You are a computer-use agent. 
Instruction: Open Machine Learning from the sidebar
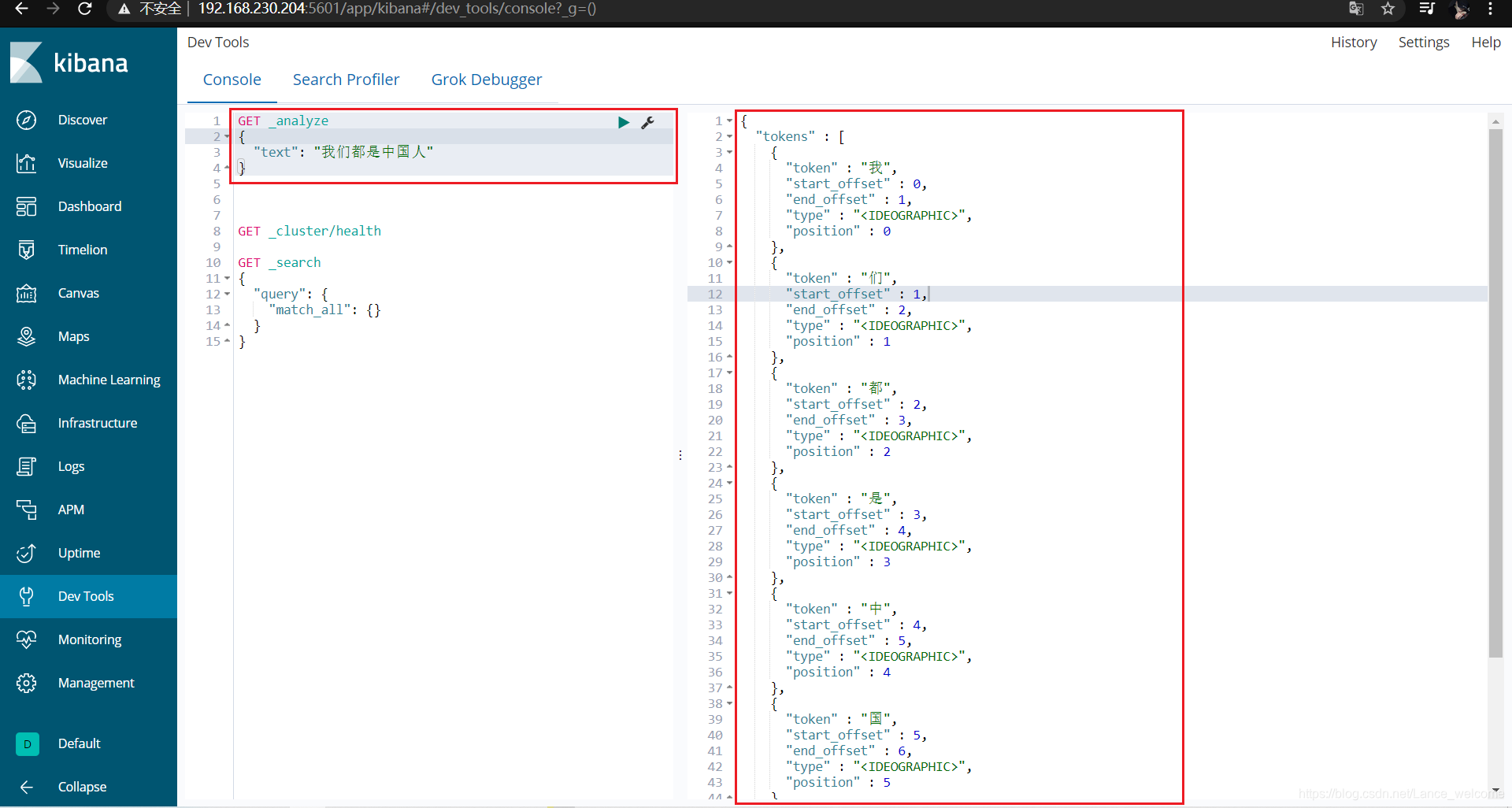[109, 380]
